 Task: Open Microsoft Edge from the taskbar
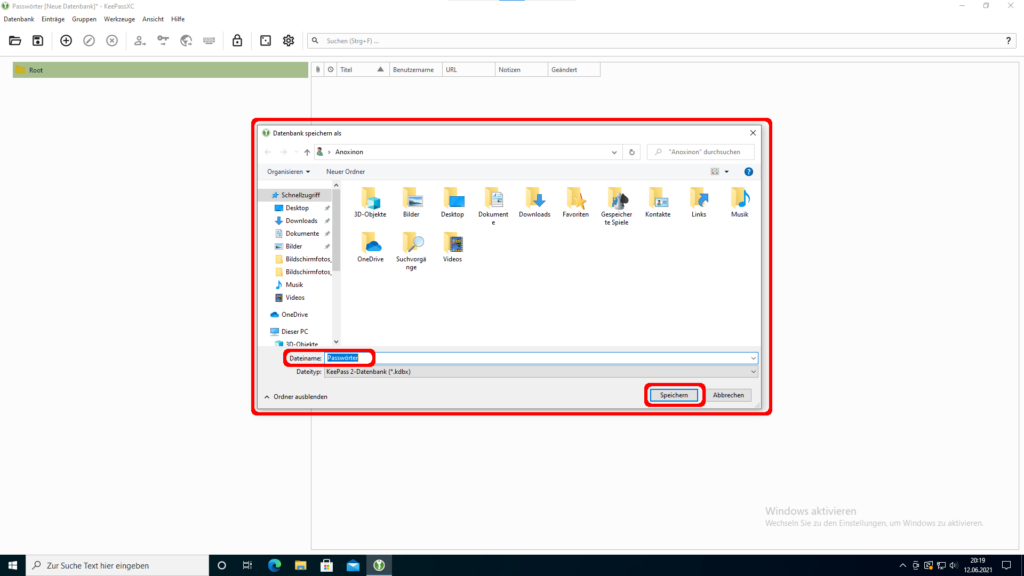pyautogui.click(x=274, y=566)
